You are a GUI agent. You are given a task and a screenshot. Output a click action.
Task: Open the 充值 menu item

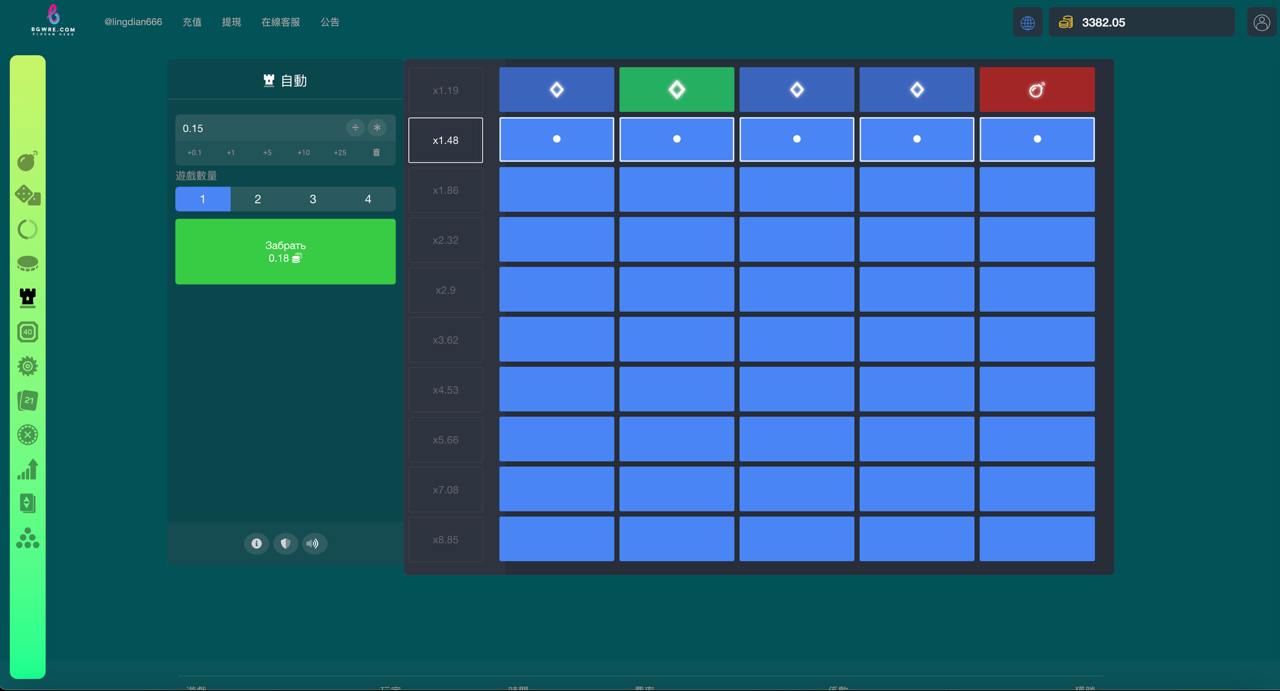192,22
